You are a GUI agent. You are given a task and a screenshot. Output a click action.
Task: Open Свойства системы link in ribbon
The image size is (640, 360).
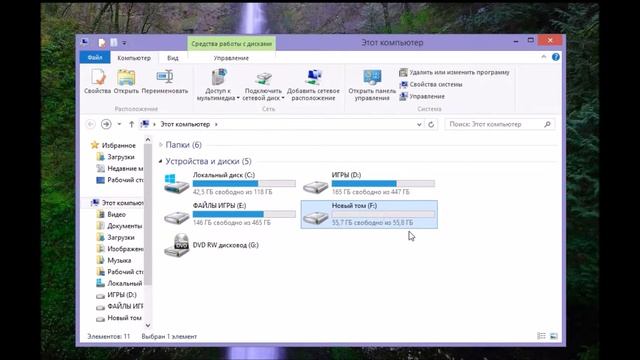tap(431, 84)
